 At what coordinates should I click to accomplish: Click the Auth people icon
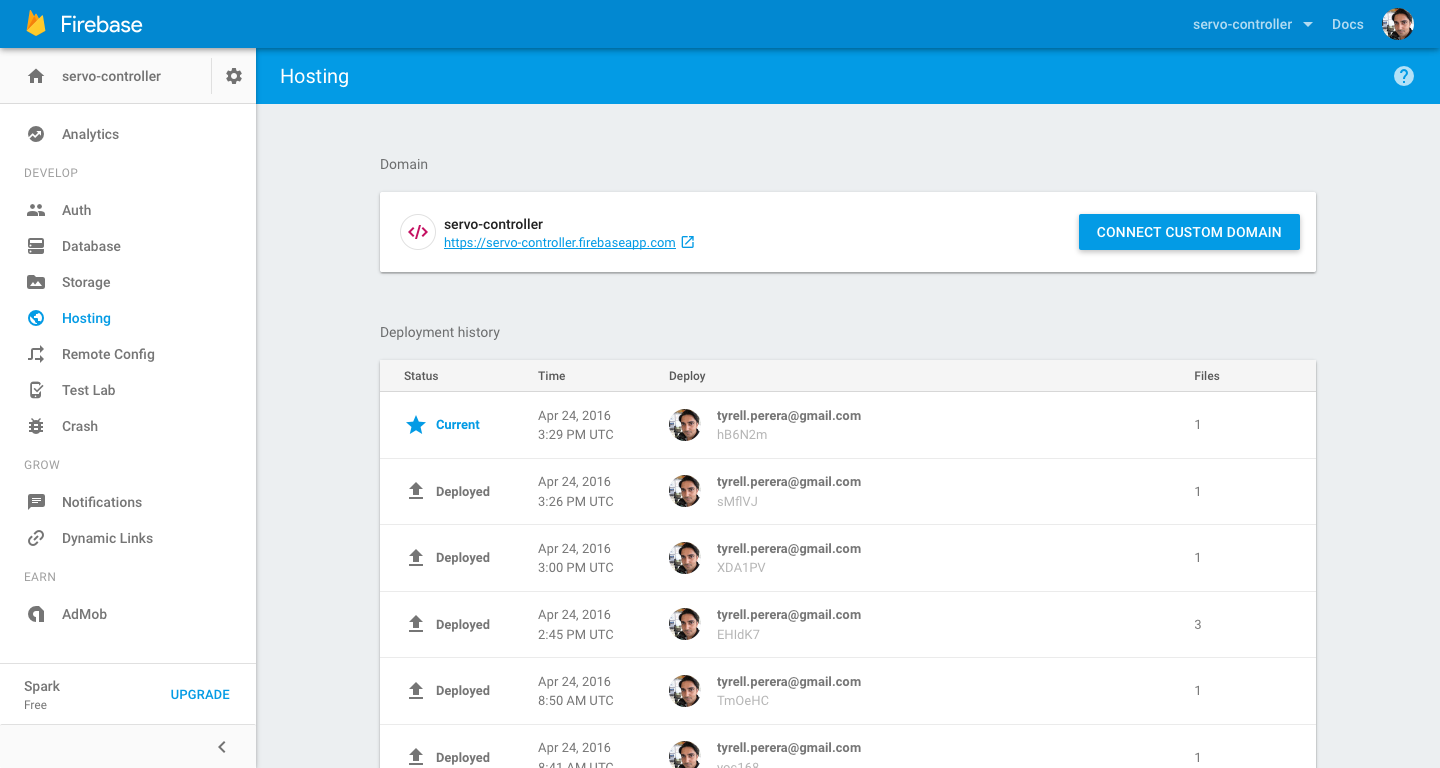click(x=36, y=210)
